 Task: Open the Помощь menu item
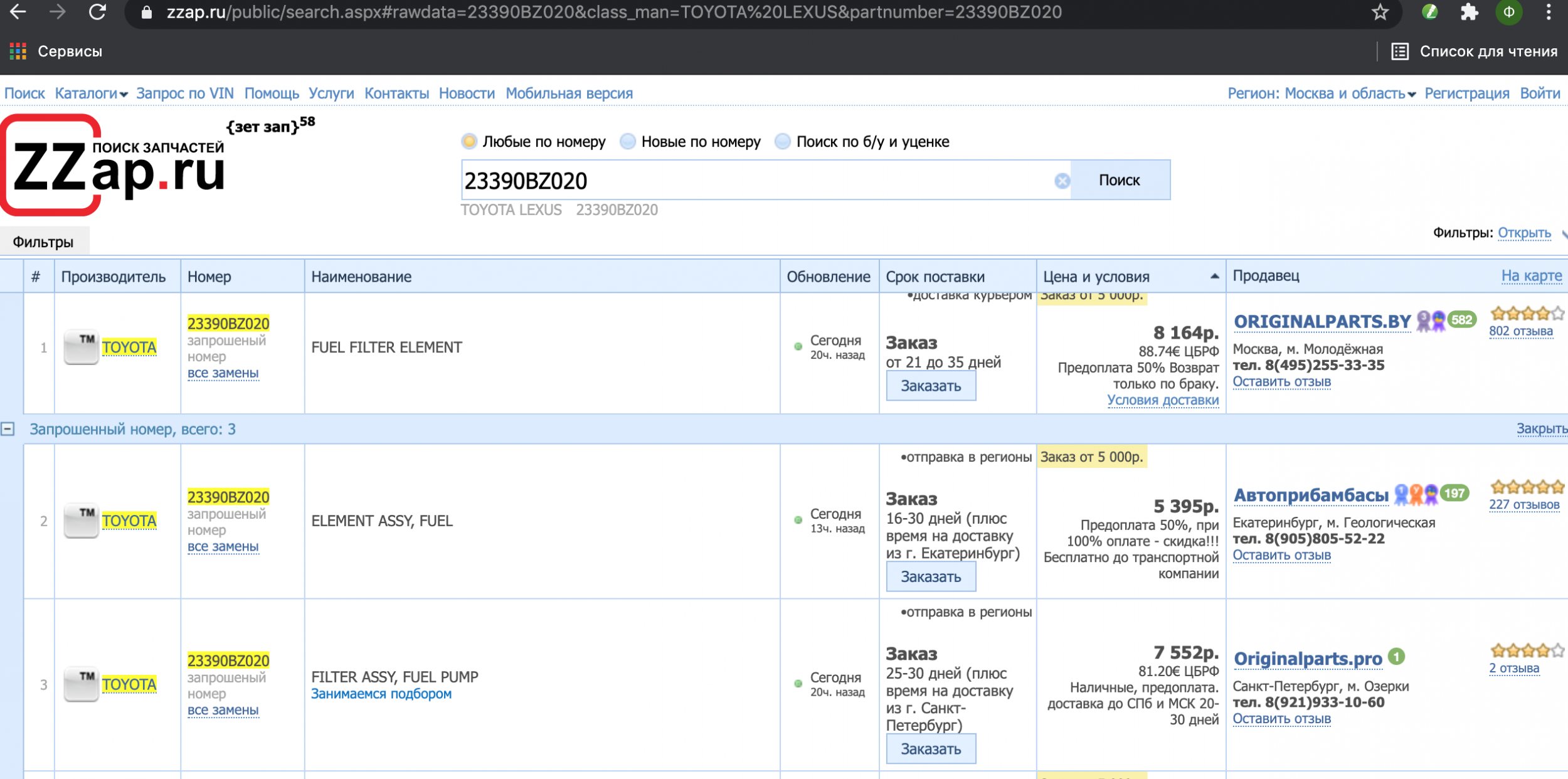pos(272,93)
